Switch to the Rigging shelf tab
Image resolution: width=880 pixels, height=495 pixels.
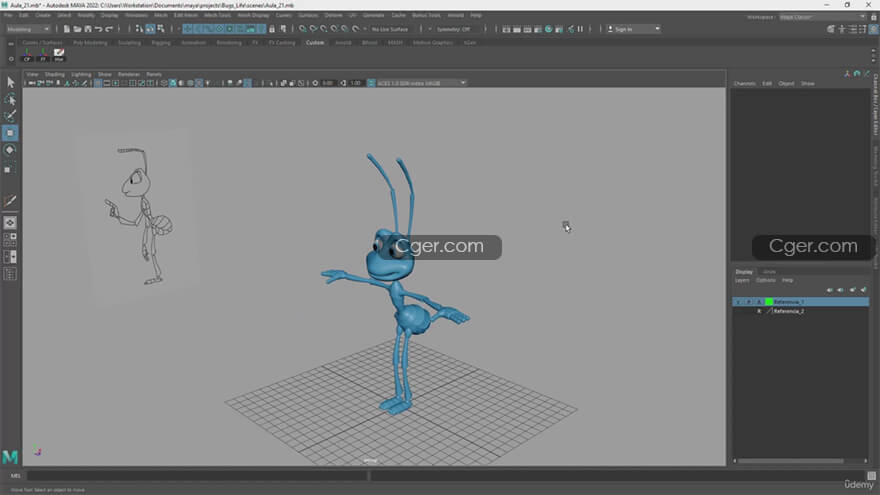coord(161,43)
